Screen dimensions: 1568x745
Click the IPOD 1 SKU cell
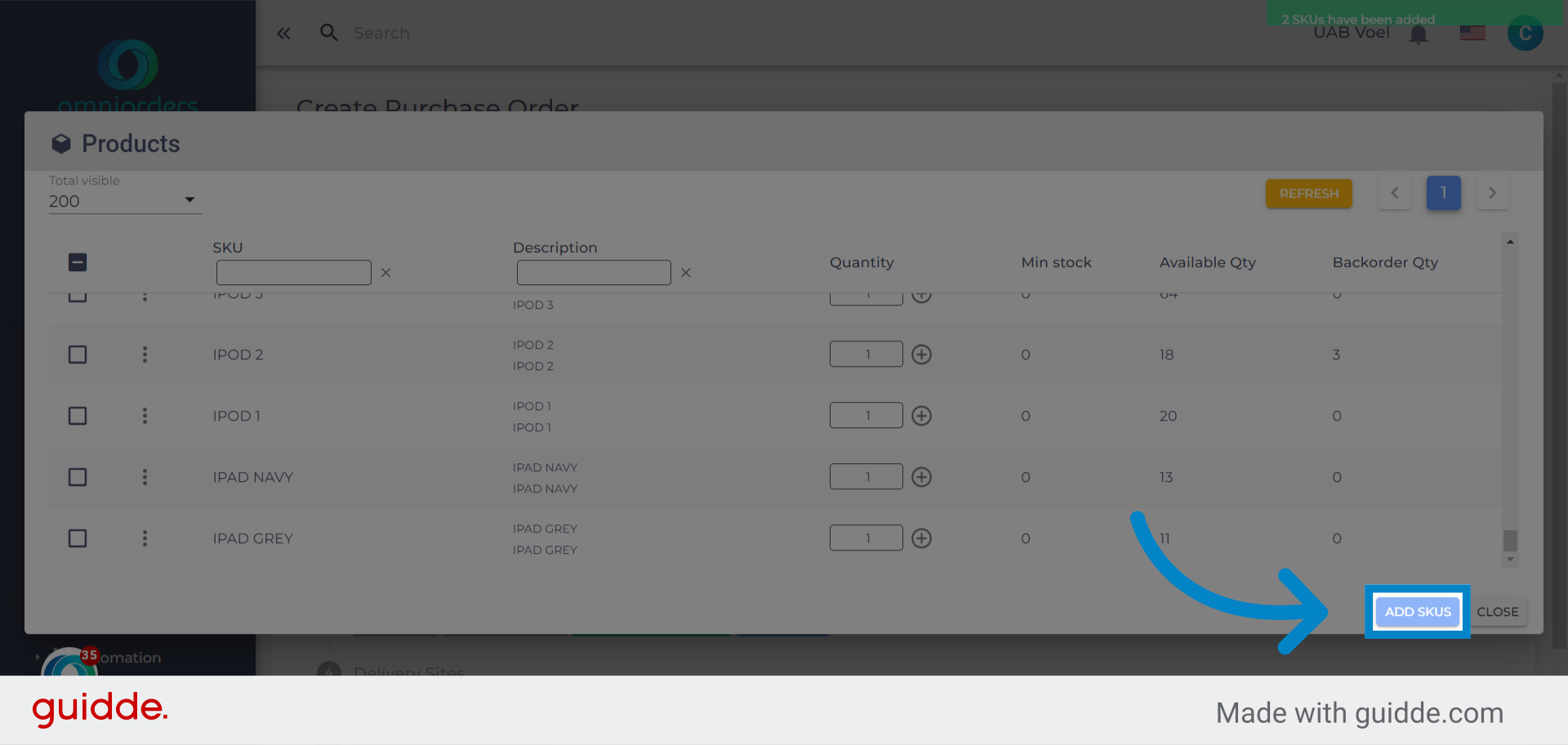pyautogui.click(x=236, y=416)
